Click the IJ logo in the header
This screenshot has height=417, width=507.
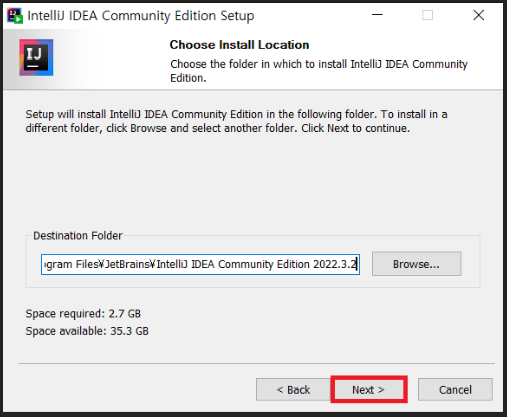pyautogui.click(x=36, y=57)
